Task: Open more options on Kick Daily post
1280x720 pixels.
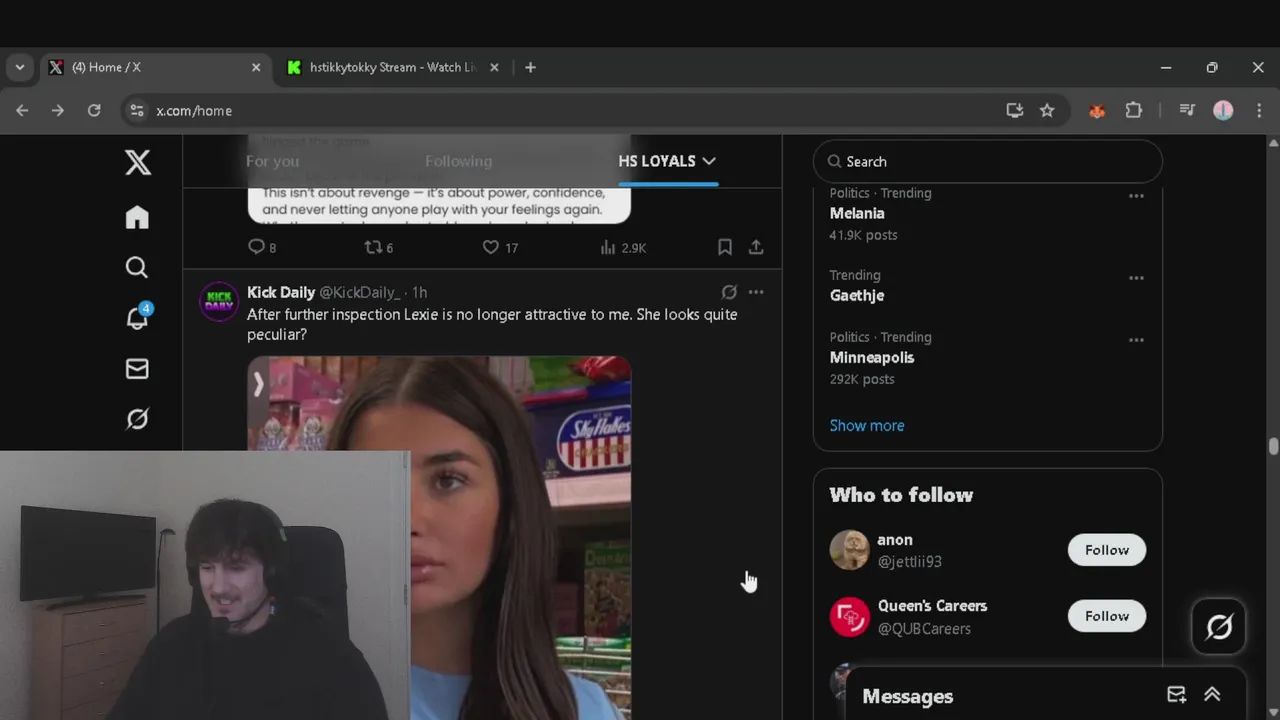Action: pos(756,292)
